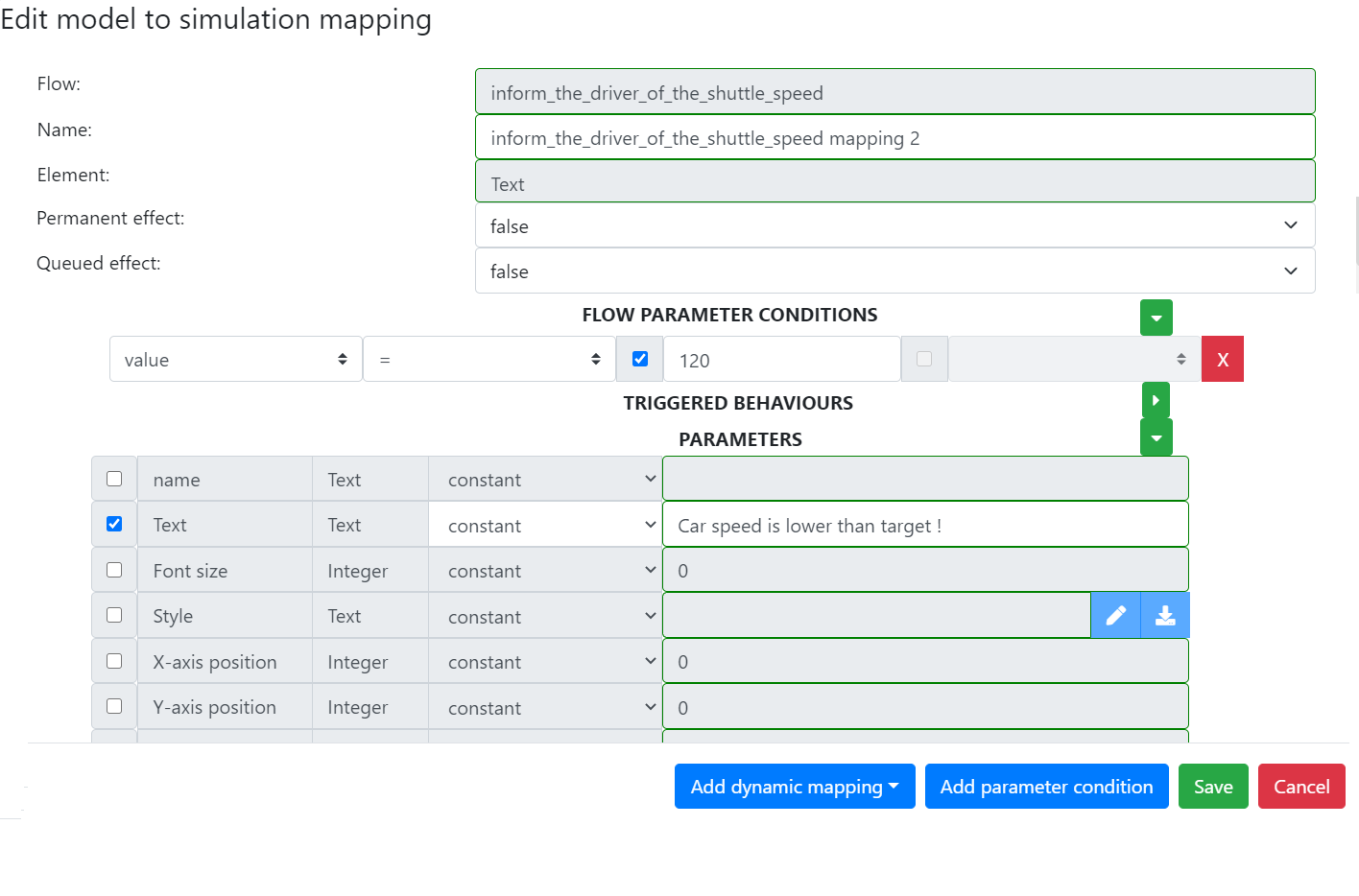Click the condition value field showing 120
The height and width of the screenshot is (896, 1359).
tap(782, 359)
